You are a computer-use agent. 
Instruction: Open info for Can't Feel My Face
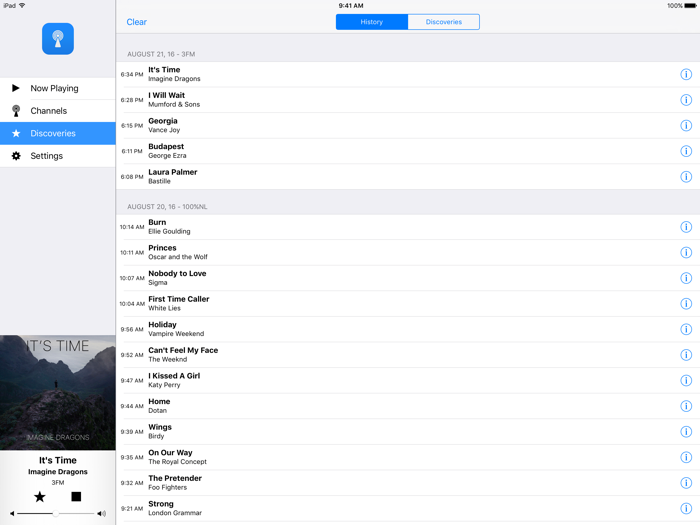(x=686, y=355)
